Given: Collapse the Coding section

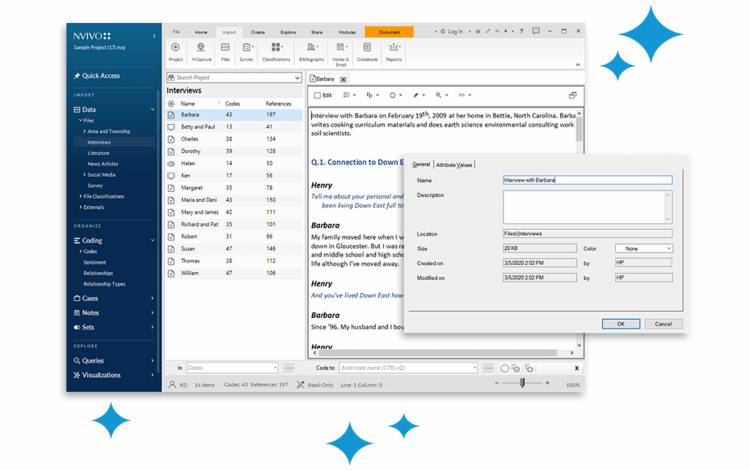Looking at the screenshot, I should (152, 240).
